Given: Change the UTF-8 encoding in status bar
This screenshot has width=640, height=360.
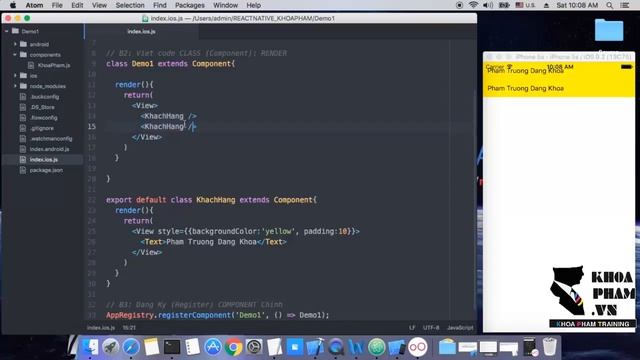Looking at the screenshot, I should pyautogui.click(x=431, y=327).
